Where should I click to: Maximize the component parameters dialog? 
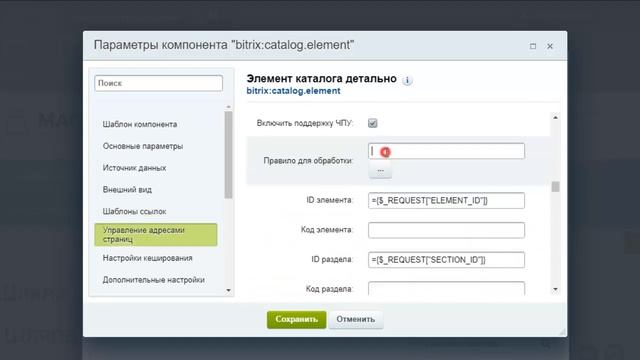coord(533,46)
